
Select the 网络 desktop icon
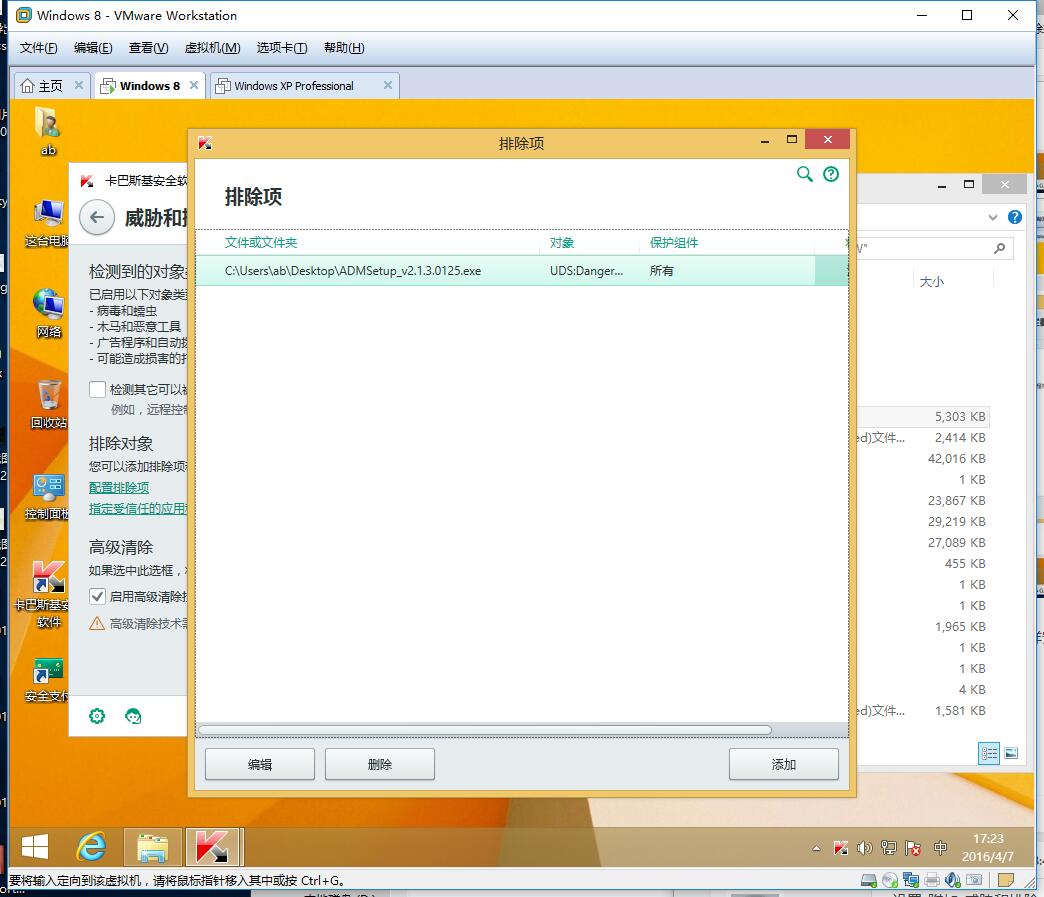point(49,314)
